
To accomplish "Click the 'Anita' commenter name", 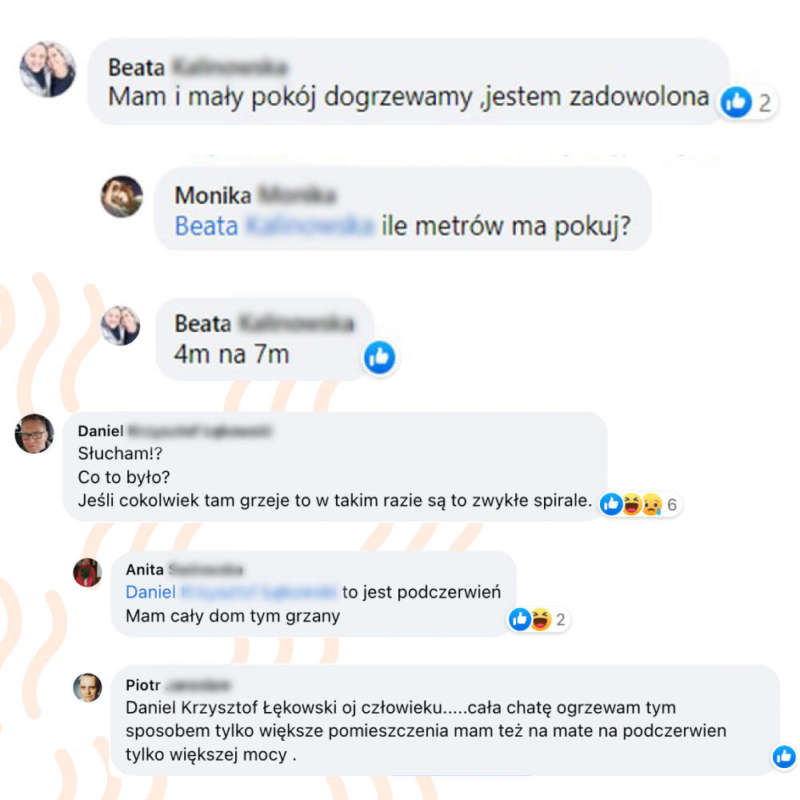I will point(145,569).
